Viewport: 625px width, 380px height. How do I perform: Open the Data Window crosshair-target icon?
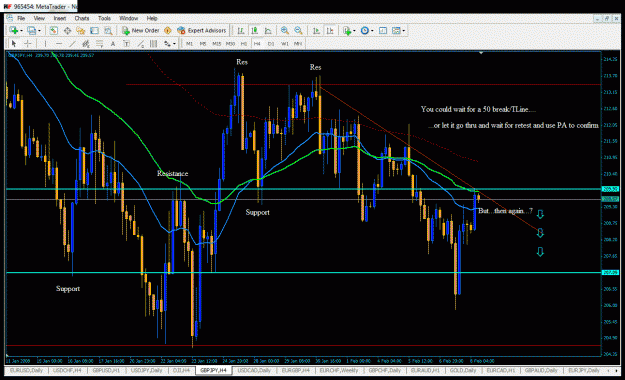pyautogui.click(x=67, y=30)
